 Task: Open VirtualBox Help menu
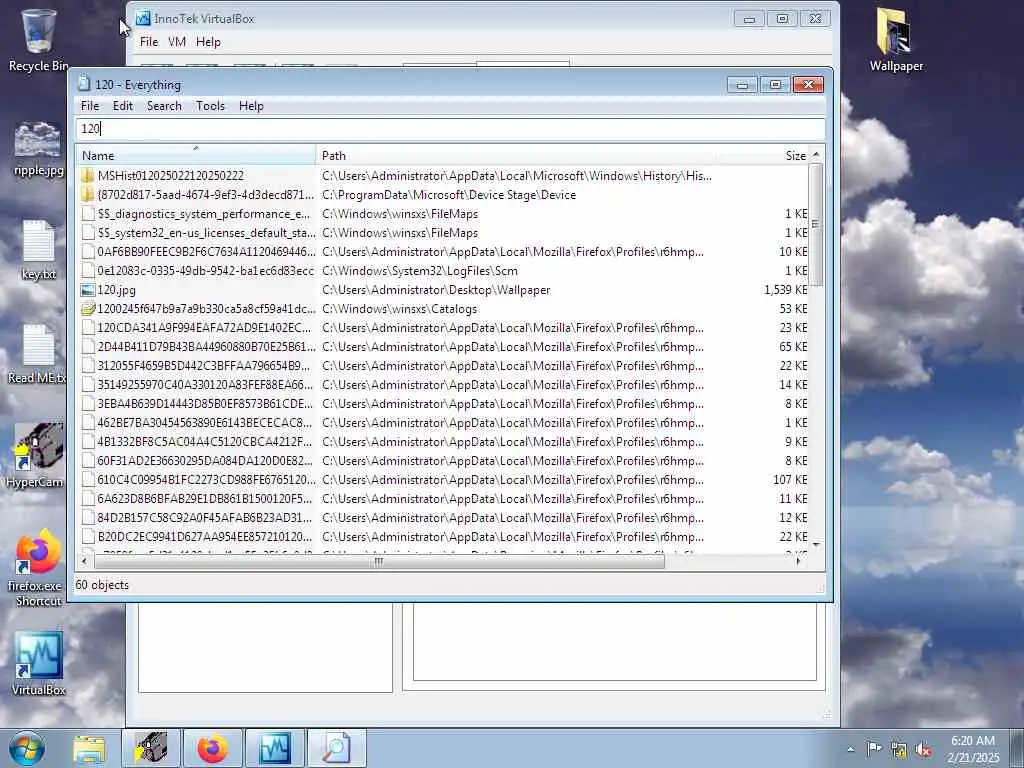pos(208,42)
